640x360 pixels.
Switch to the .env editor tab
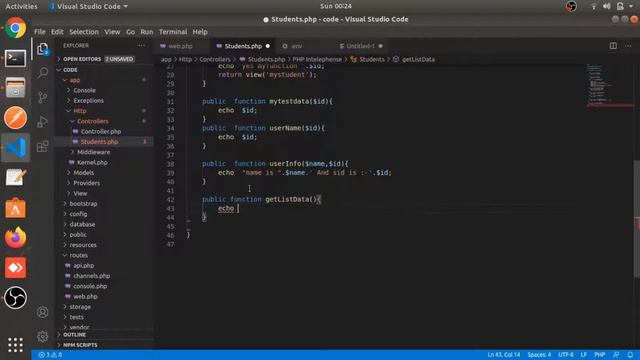point(296,46)
